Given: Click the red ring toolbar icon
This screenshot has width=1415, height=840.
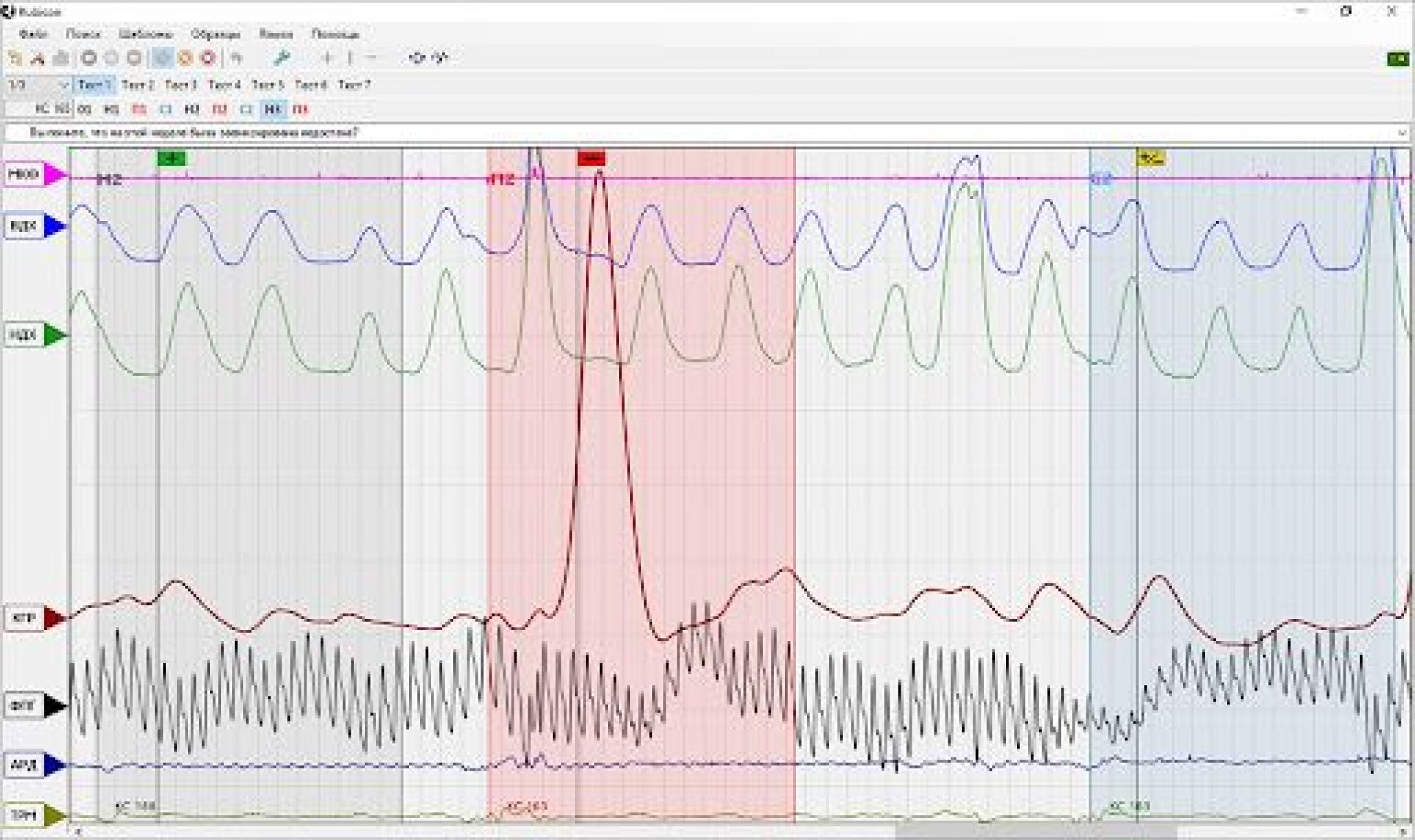Looking at the screenshot, I should [x=209, y=57].
